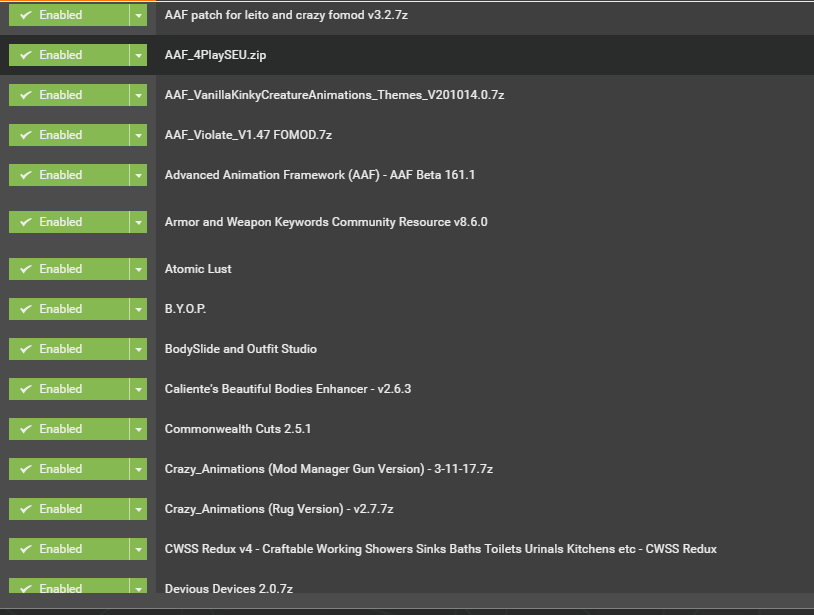Open dropdown arrow beside AAF_Violate_V1.47 FOMOD
The height and width of the screenshot is (615, 814).
(x=138, y=135)
